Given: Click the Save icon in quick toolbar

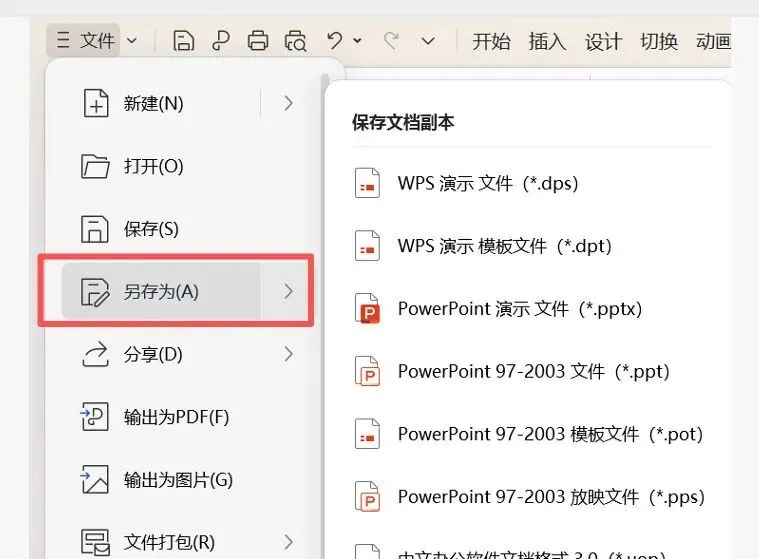Looking at the screenshot, I should click(x=184, y=41).
